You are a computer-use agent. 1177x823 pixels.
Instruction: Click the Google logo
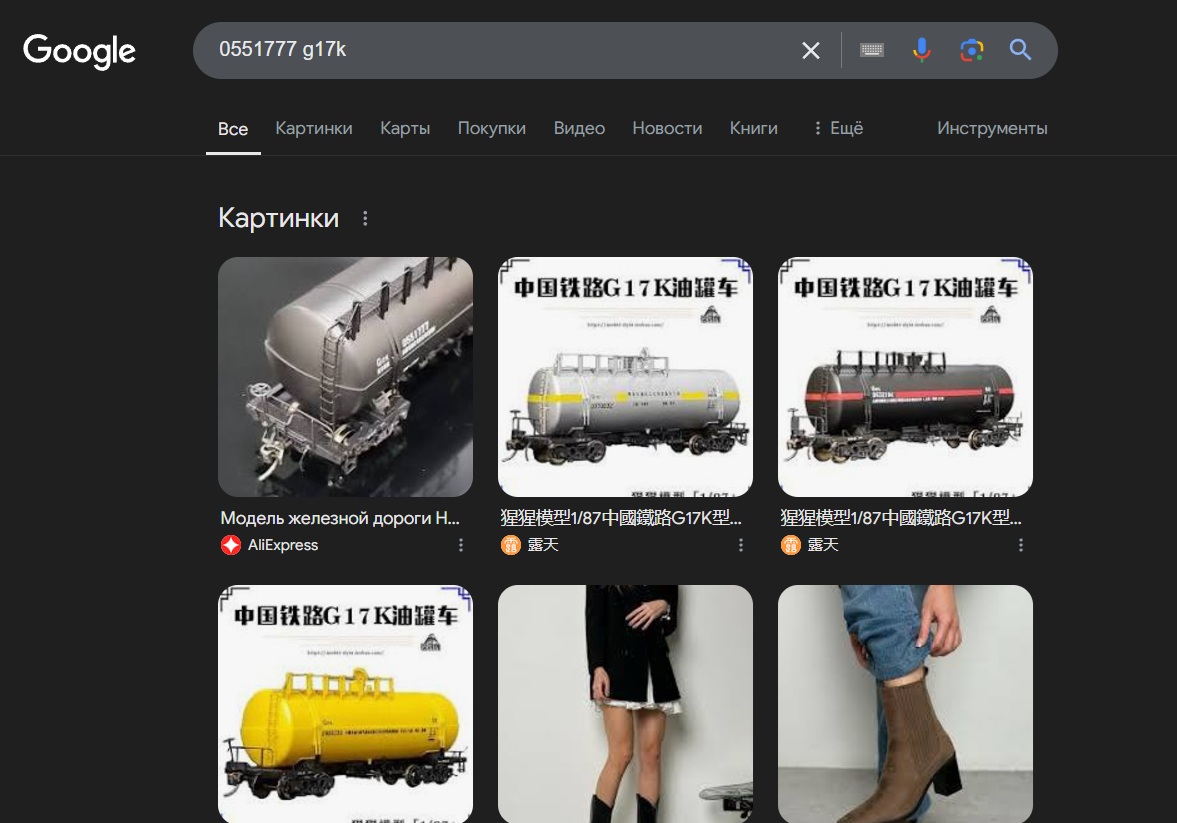[x=79, y=51]
